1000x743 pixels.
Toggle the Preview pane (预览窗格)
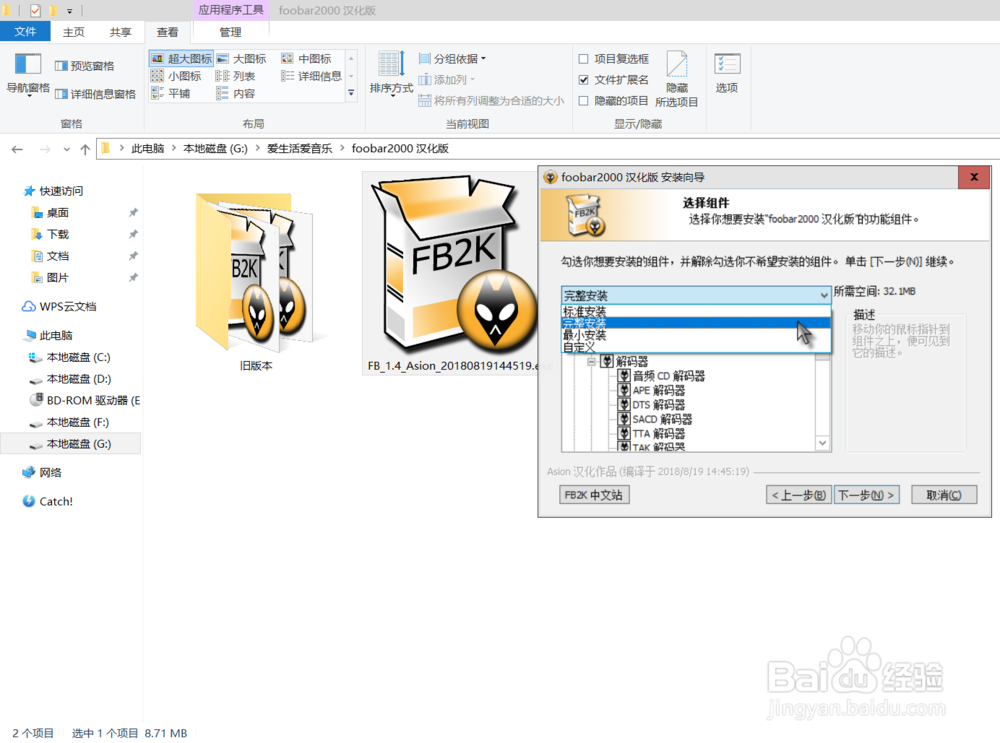pyautogui.click(x=85, y=66)
